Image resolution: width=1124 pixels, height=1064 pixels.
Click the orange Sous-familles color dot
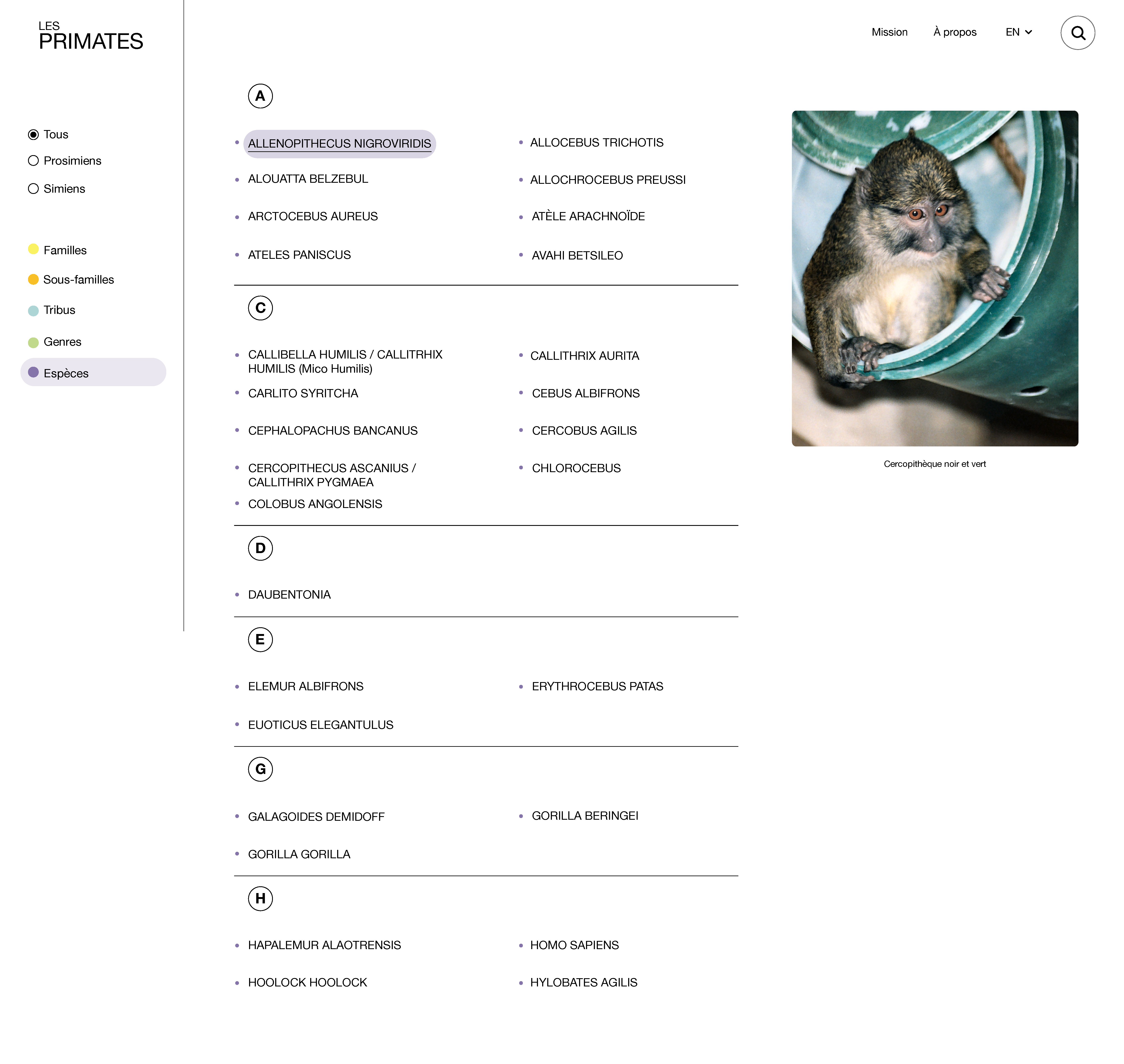(34, 279)
